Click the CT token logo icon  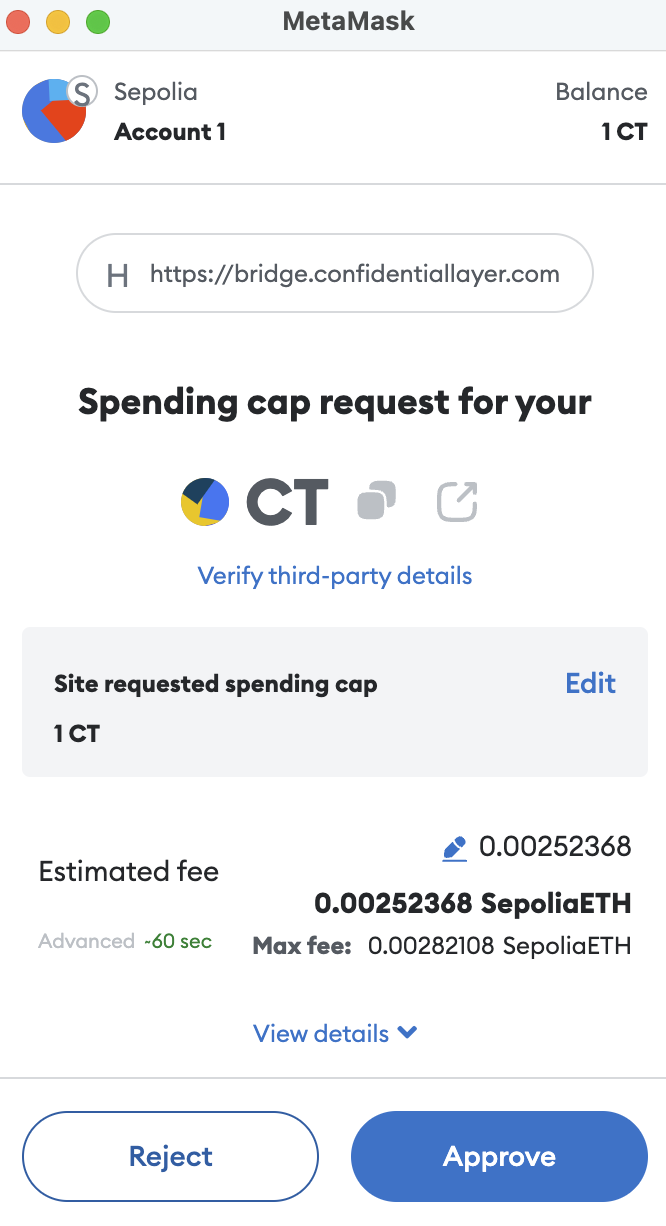click(205, 502)
